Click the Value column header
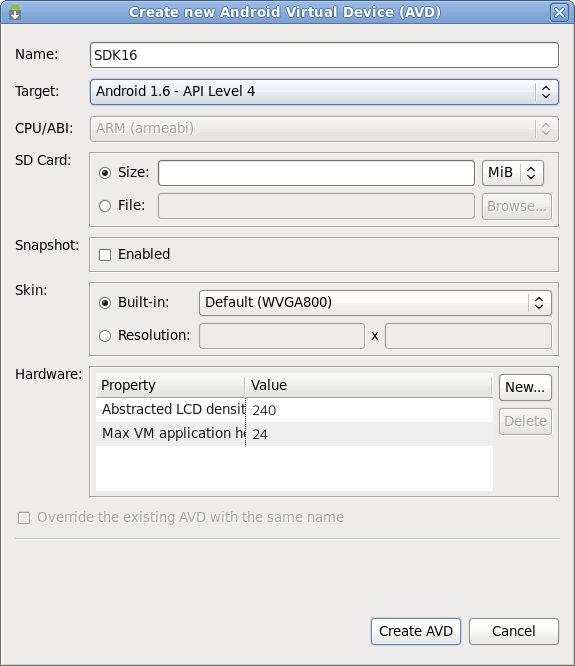The image size is (575, 666). (369, 385)
